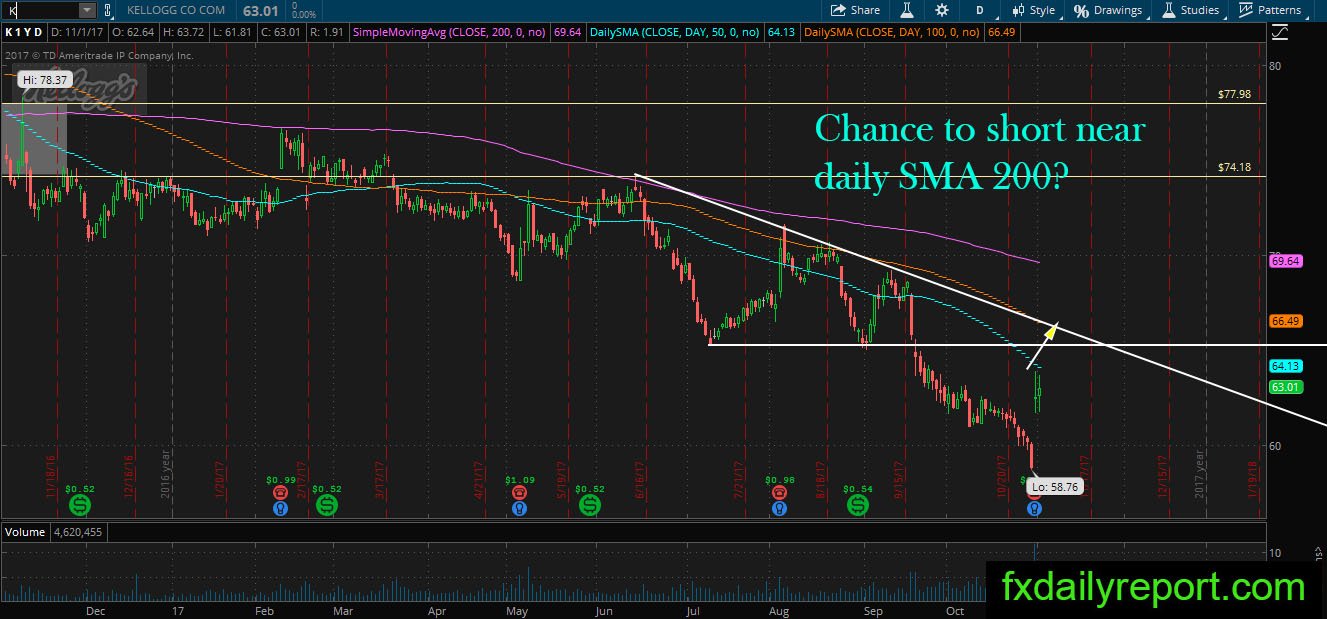Click the 63.01 green last-price bubble
The width and height of the screenshot is (1327, 619).
pyautogui.click(x=1285, y=386)
